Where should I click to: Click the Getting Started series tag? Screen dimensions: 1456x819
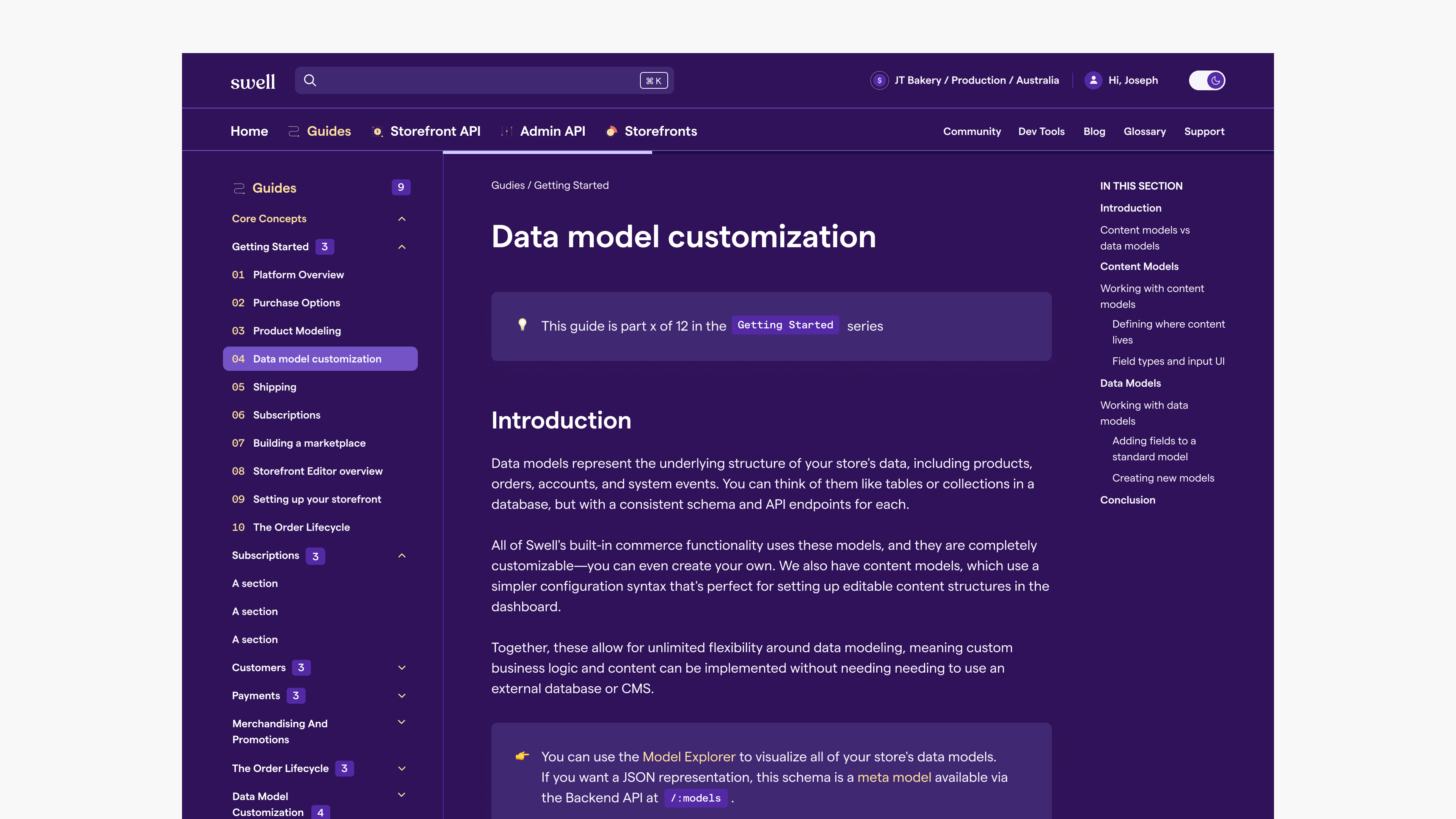tap(785, 325)
